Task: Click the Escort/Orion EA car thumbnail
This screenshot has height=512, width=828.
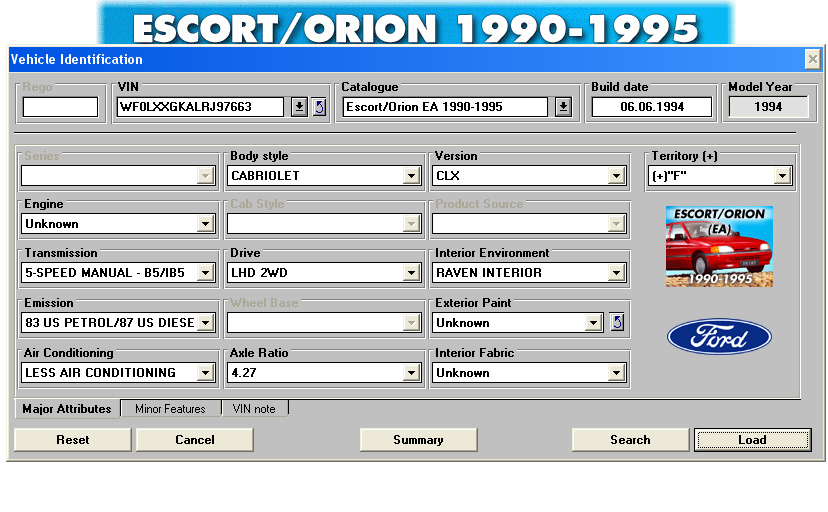Action: pos(718,246)
